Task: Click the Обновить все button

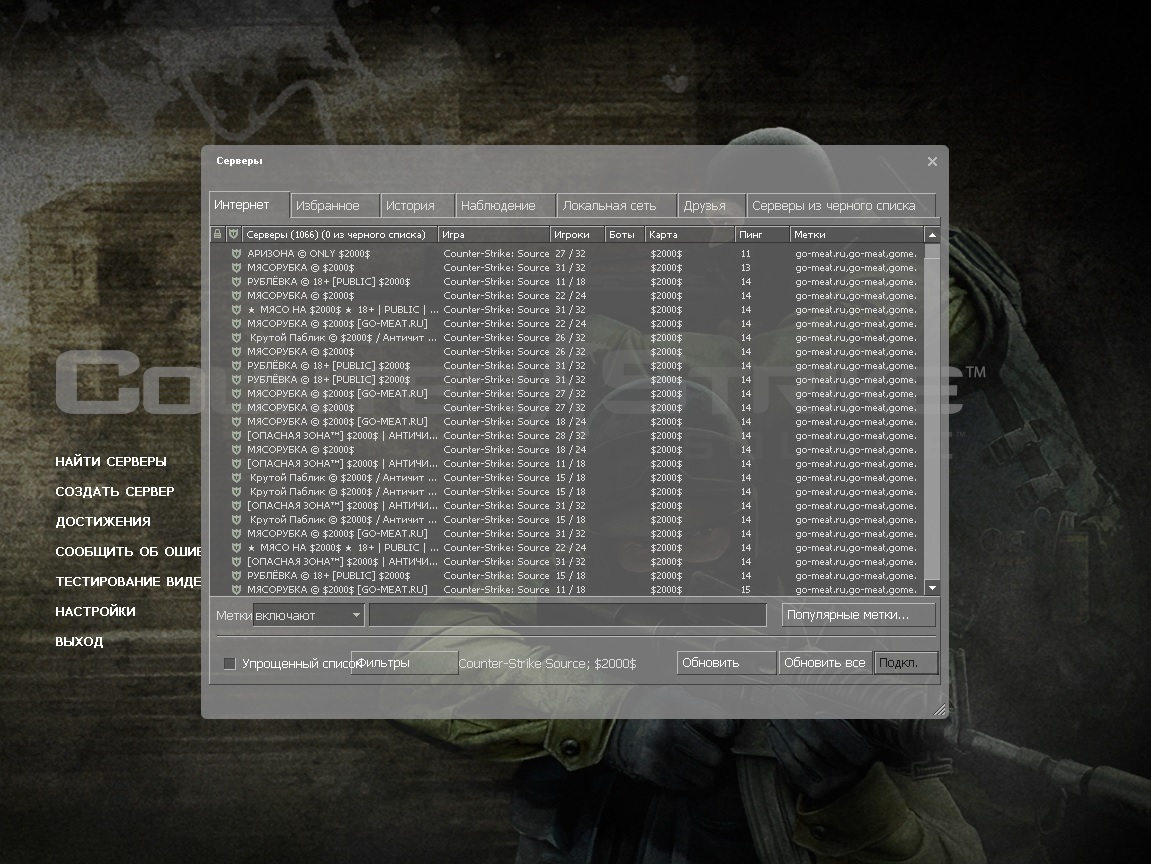Action: click(825, 663)
